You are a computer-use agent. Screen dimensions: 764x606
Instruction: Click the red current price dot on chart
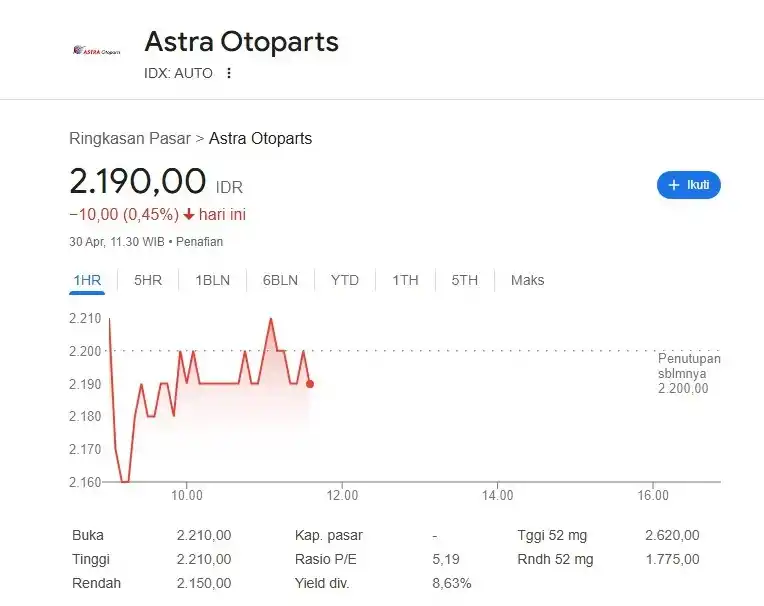[x=310, y=384]
